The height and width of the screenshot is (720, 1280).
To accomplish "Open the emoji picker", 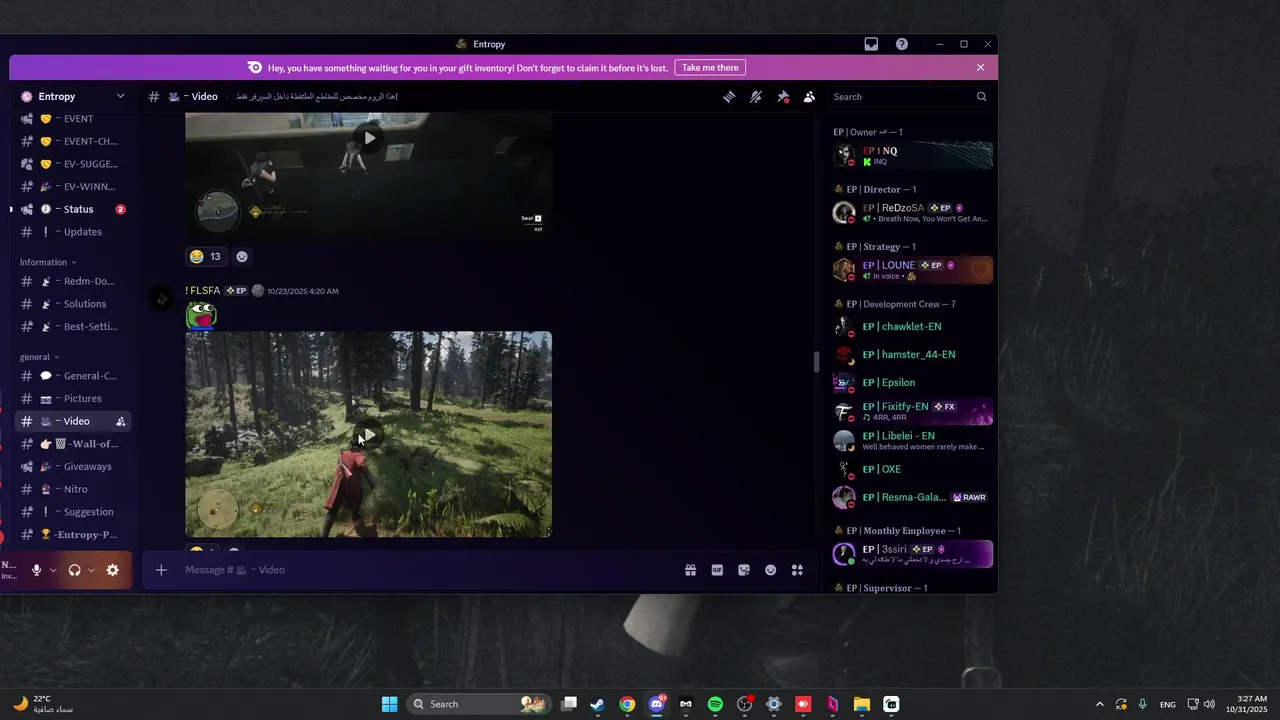I will [770, 570].
